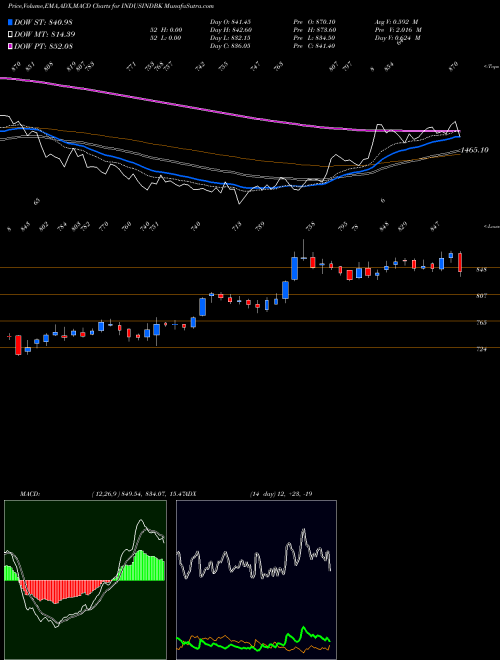Click the Pre C: 841.40 value
Image resolution: width=500 pixels, height=660 pixels.
(x=314, y=46)
